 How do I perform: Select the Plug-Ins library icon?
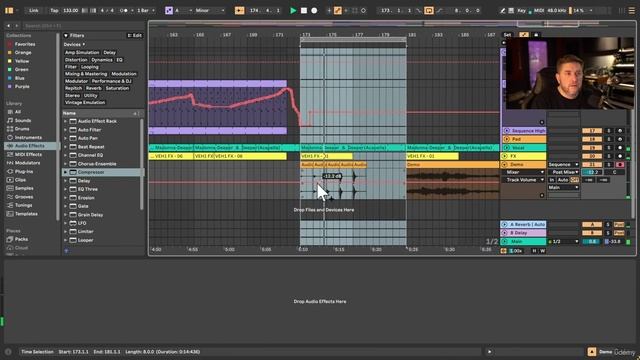tap(10, 171)
